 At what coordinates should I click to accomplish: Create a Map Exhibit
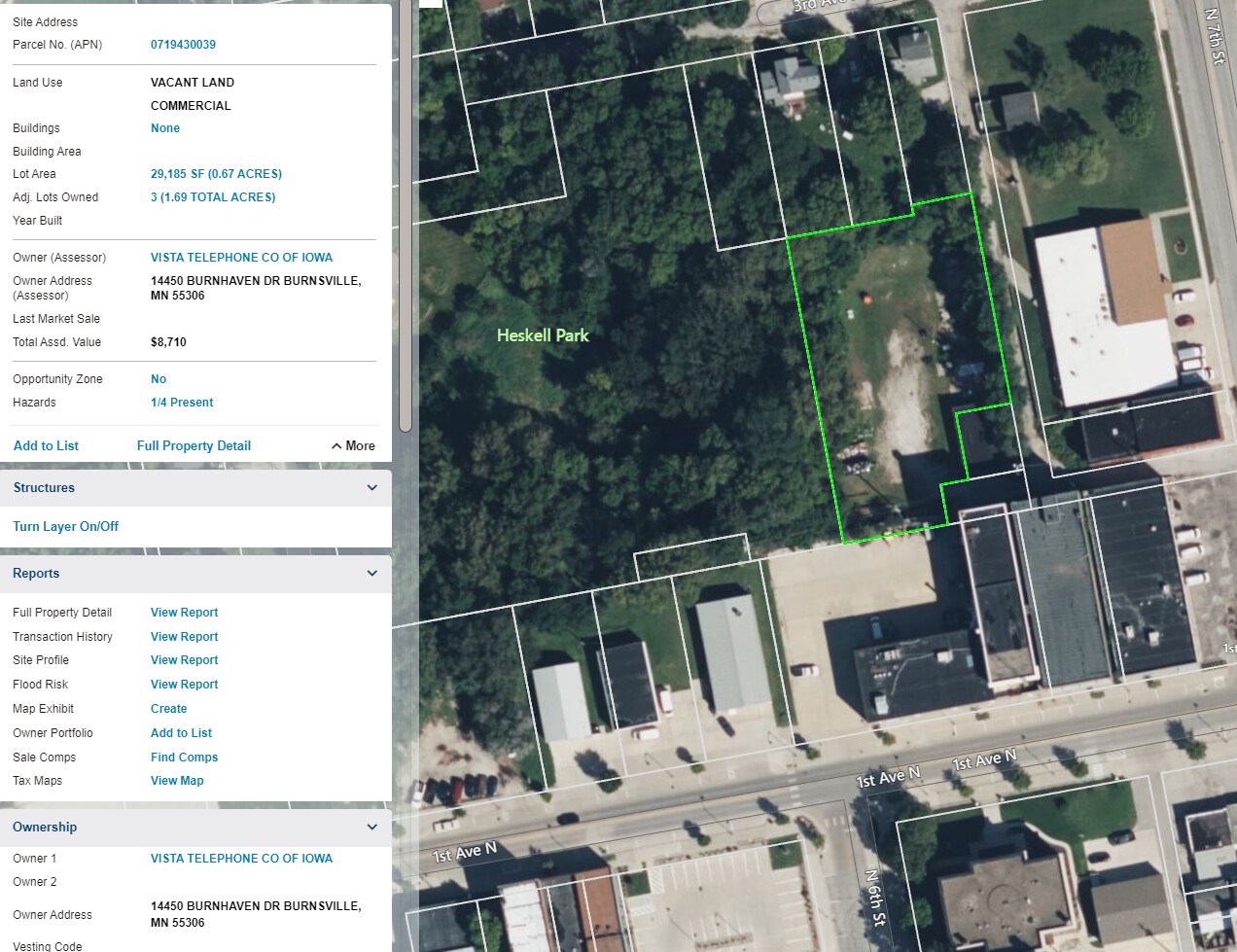168,709
